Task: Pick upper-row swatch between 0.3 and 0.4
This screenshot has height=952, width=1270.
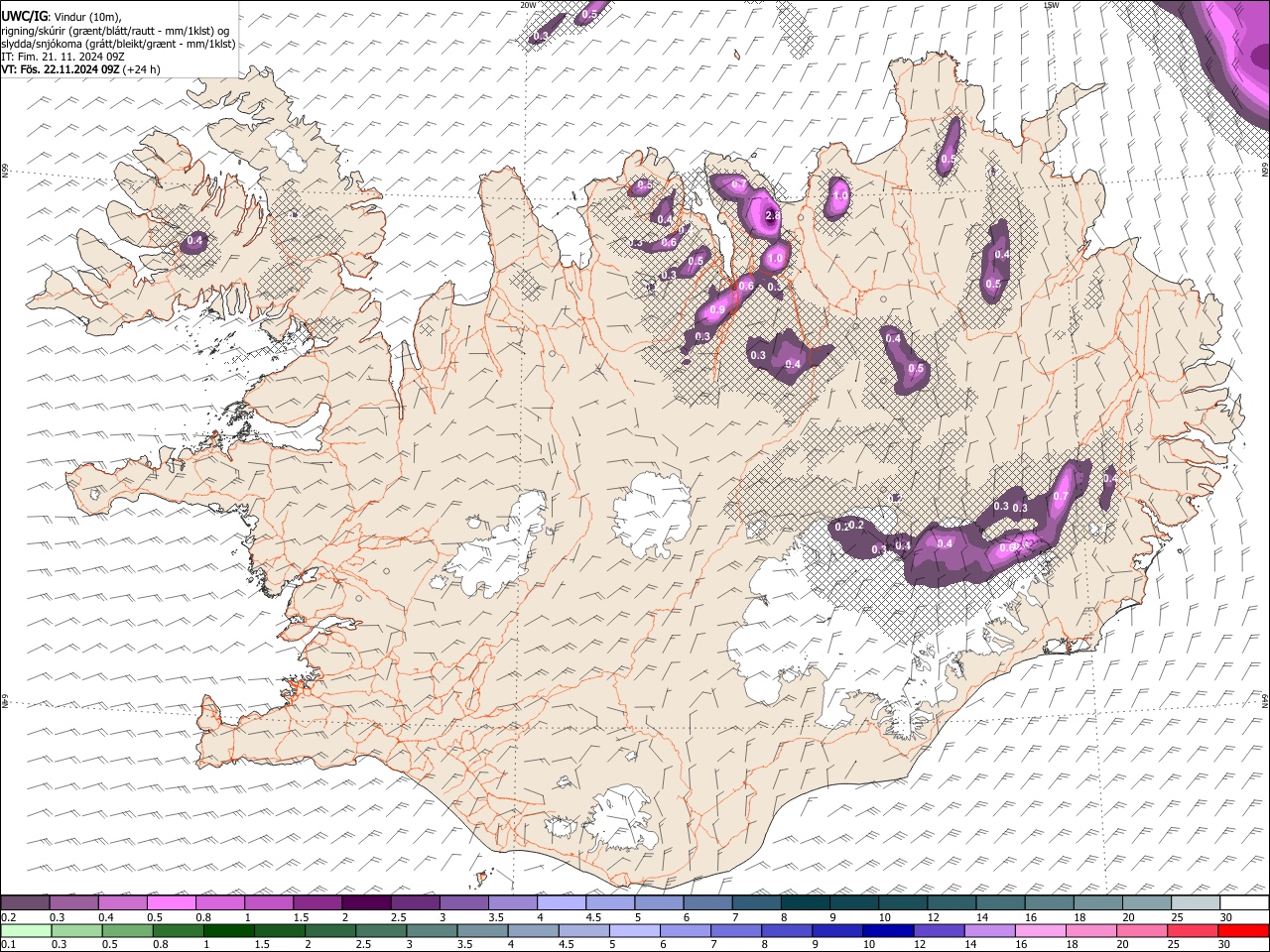Action: click(74, 902)
